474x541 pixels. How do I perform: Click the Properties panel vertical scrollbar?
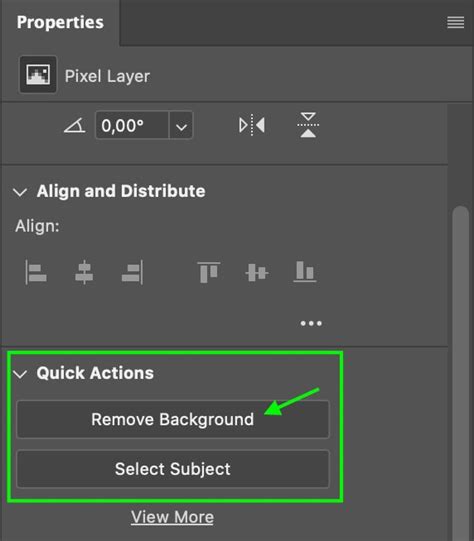pyautogui.click(x=461, y=373)
